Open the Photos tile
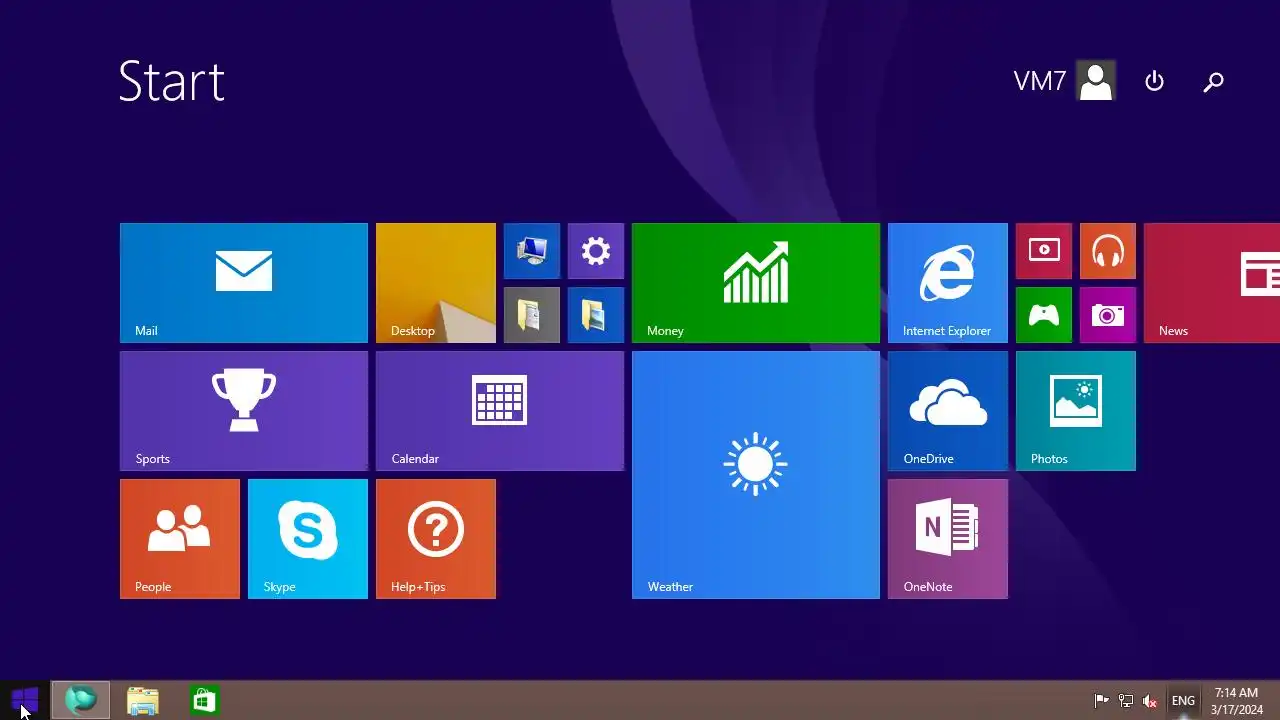The image size is (1280, 720). click(1076, 411)
